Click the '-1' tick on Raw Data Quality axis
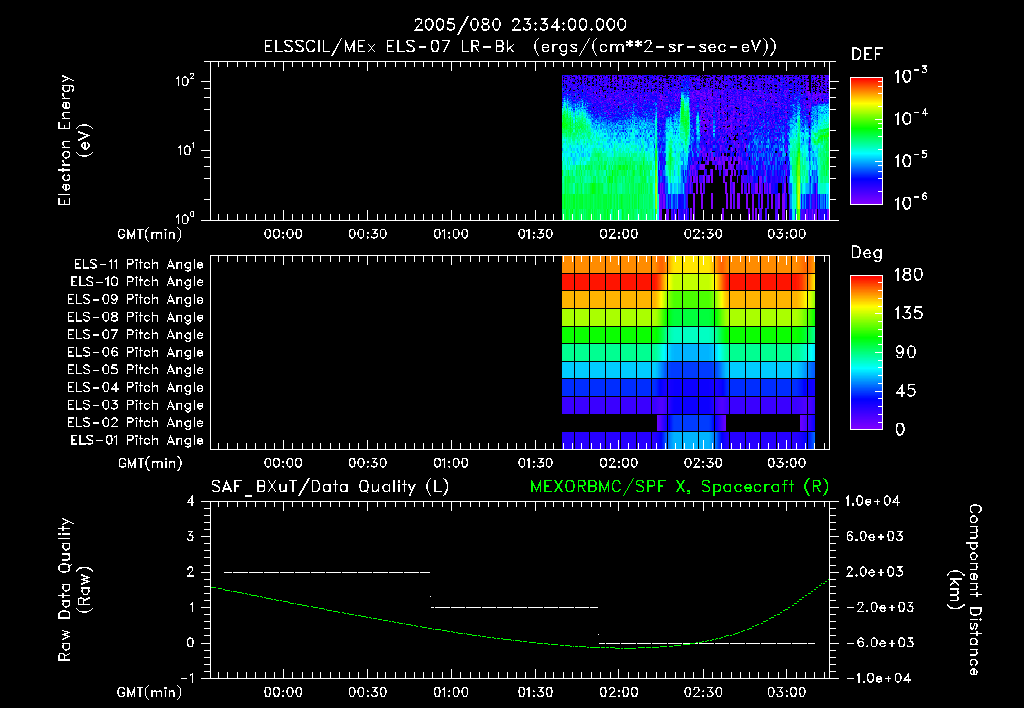The height and width of the screenshot is (708, 1024). click(x=187, y=678)
